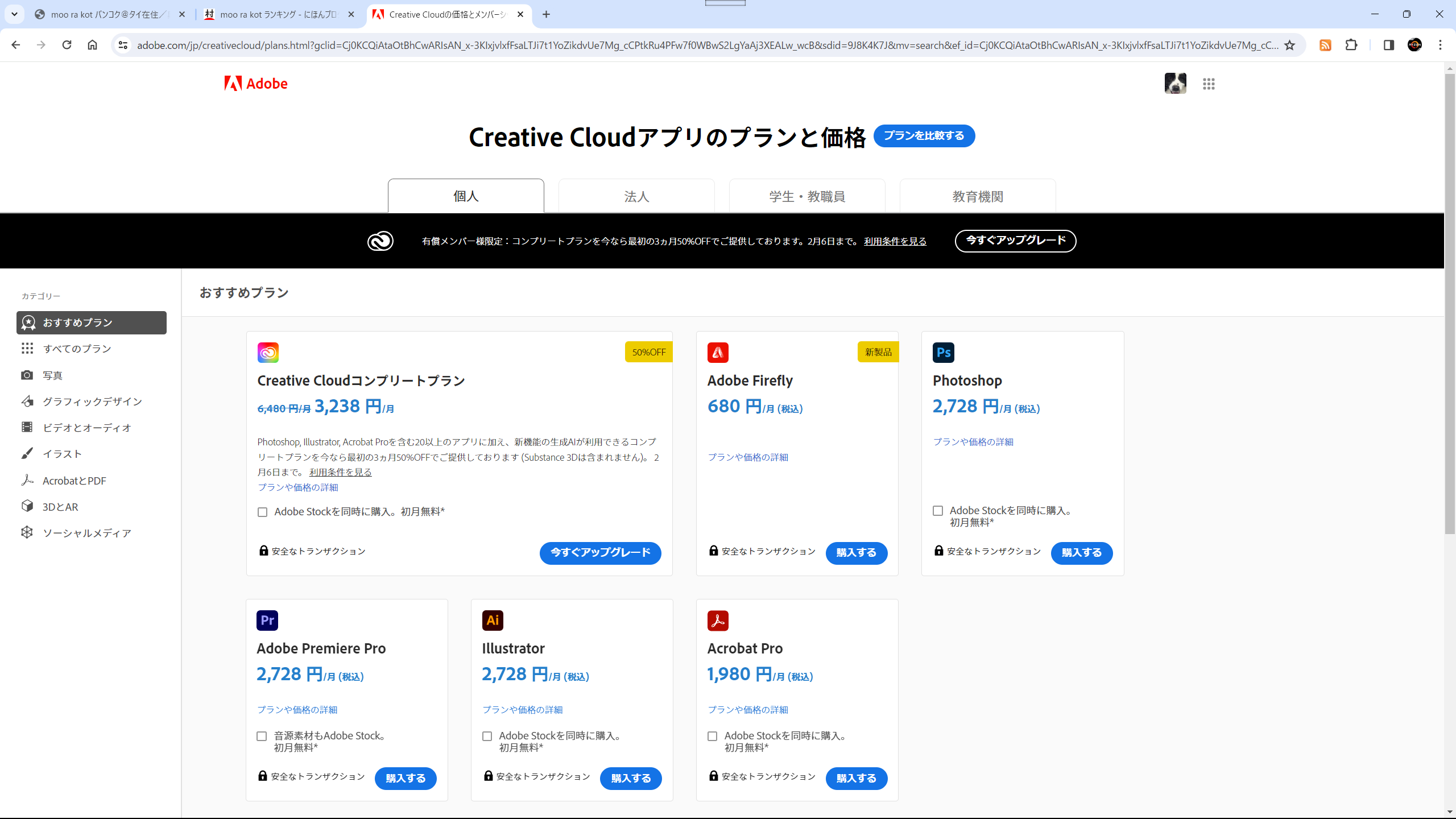
Task: Check Adobe Stock option on Creative Cloud Complete
Action: (262, 512)
